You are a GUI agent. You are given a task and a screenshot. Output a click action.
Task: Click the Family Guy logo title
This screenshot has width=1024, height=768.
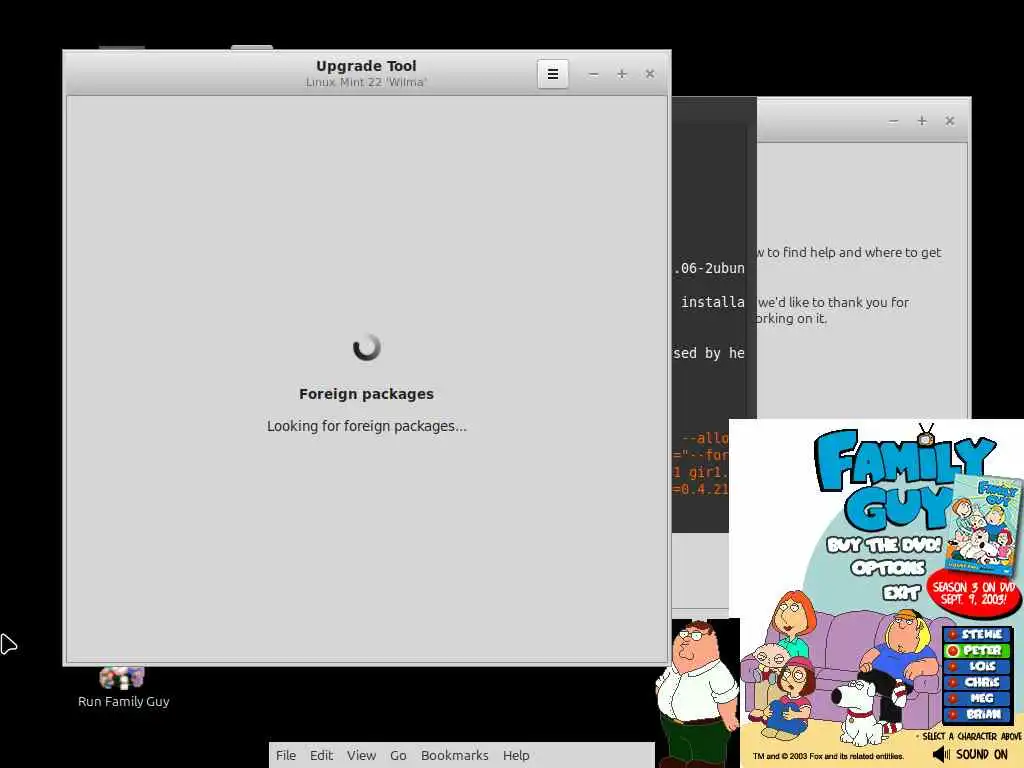tap(899, 479)
